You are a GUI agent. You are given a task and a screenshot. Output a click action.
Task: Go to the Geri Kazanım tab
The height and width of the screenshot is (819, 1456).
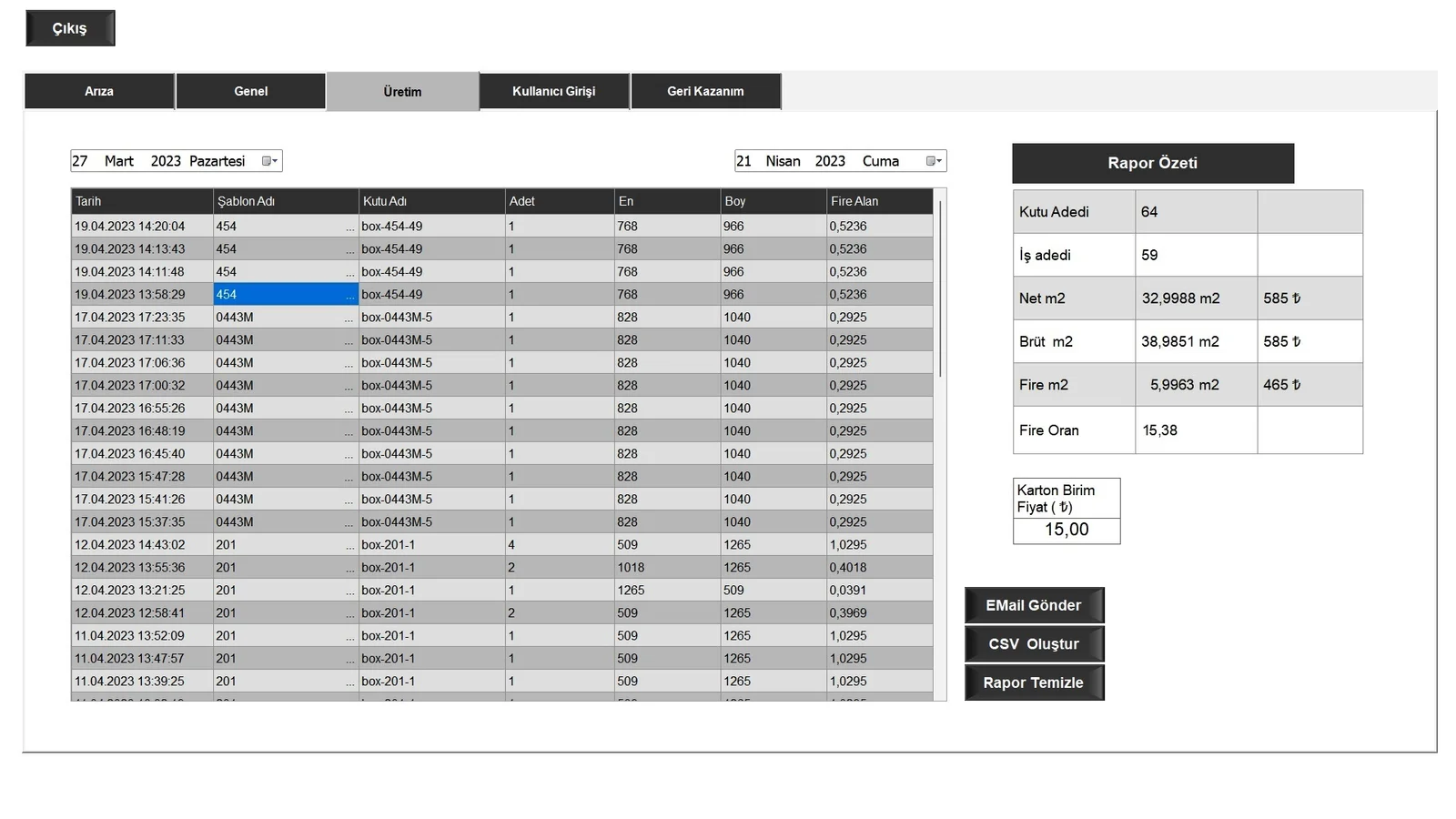tap(705, 91)
